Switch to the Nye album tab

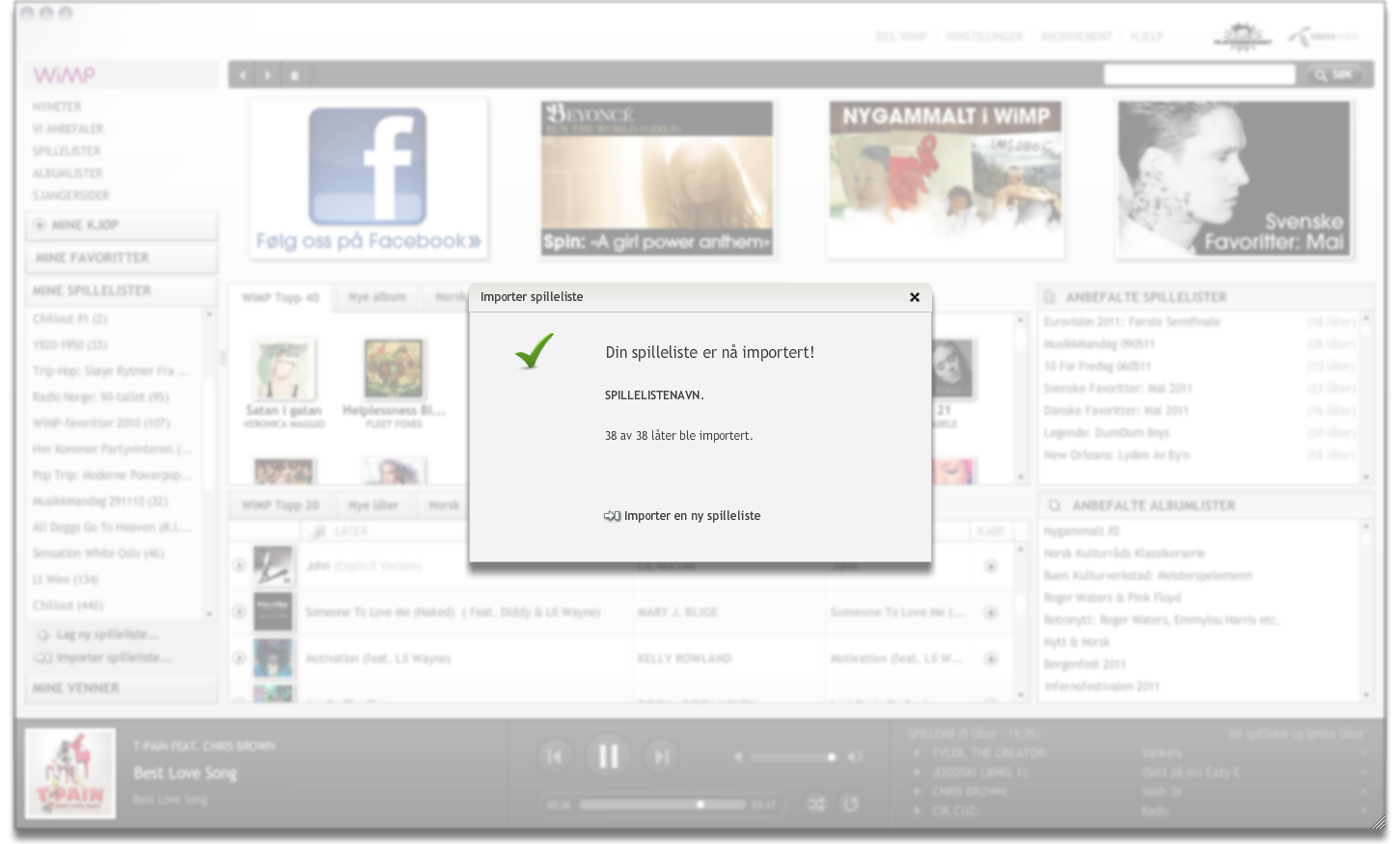pos(376,297)
